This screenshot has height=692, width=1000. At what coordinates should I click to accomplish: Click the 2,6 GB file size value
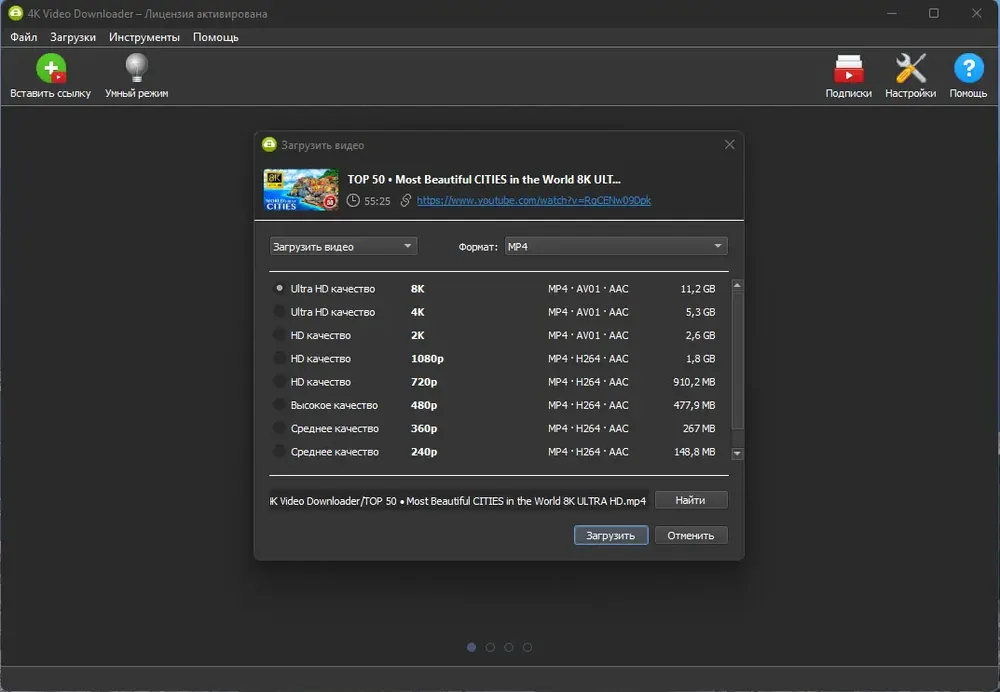tap(700, 335)
